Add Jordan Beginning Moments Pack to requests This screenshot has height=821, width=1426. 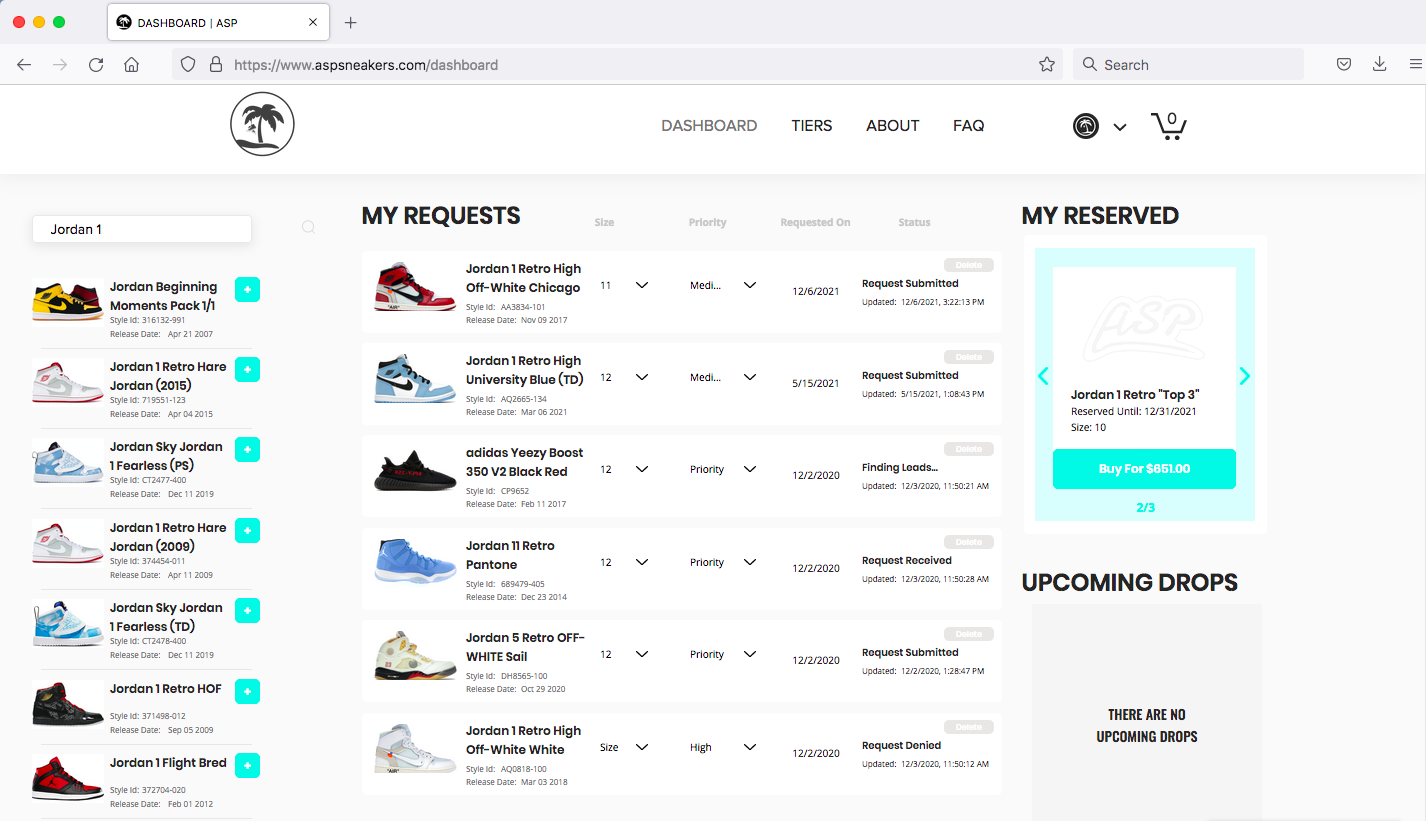pos(247,289)
